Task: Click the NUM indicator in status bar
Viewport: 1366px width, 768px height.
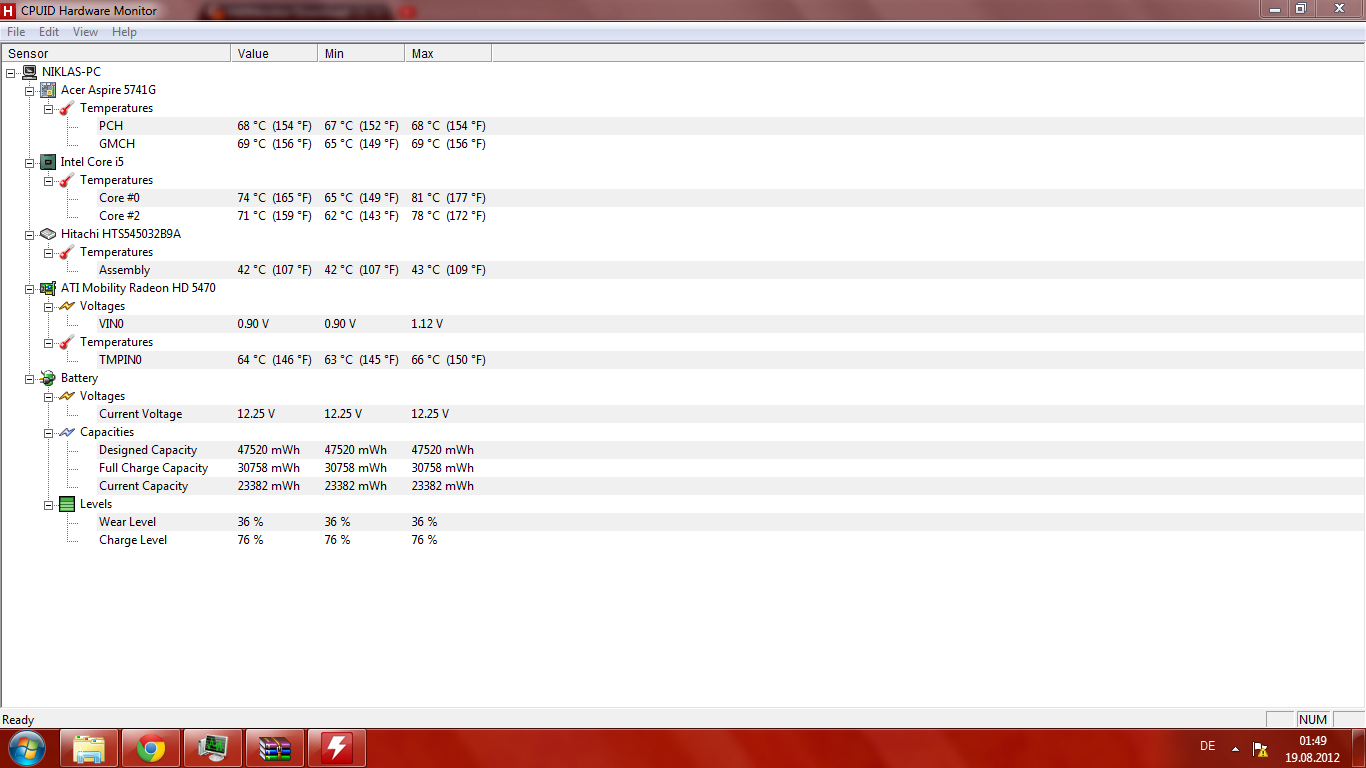Action: tap(1313, 720)
